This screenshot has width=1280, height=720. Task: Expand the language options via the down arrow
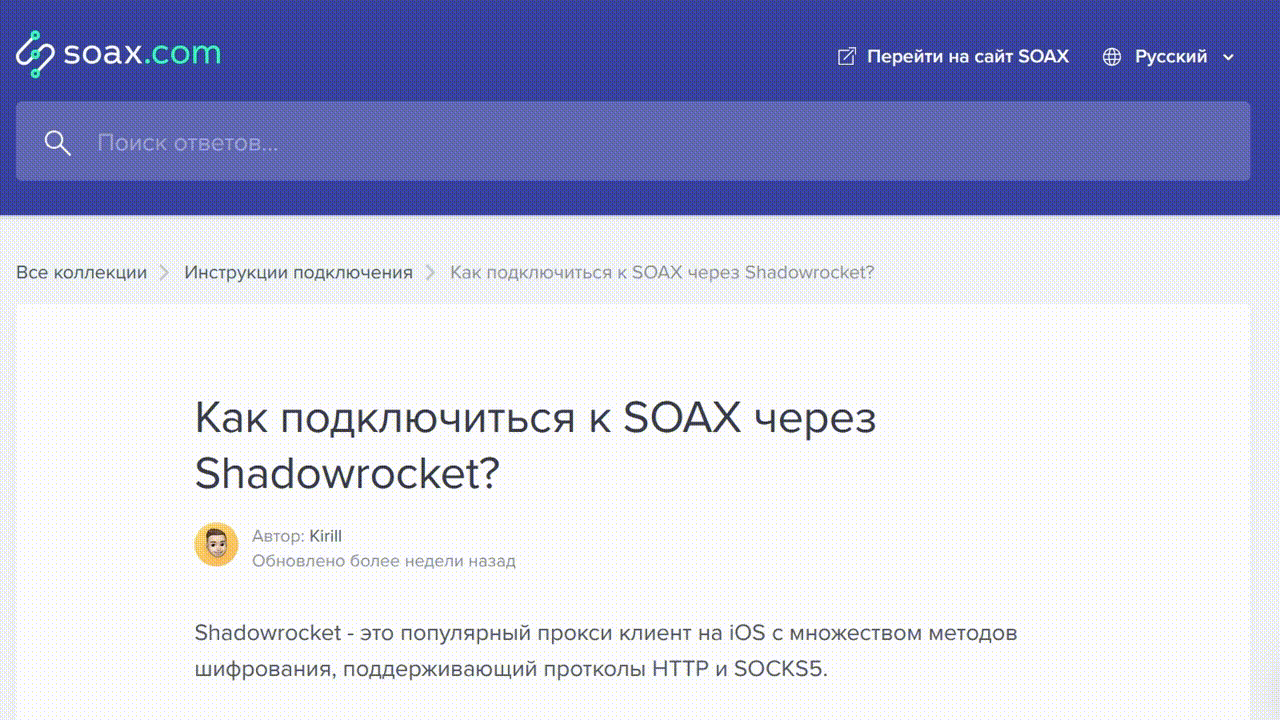pyautogui.click(x=1226, y=57)
